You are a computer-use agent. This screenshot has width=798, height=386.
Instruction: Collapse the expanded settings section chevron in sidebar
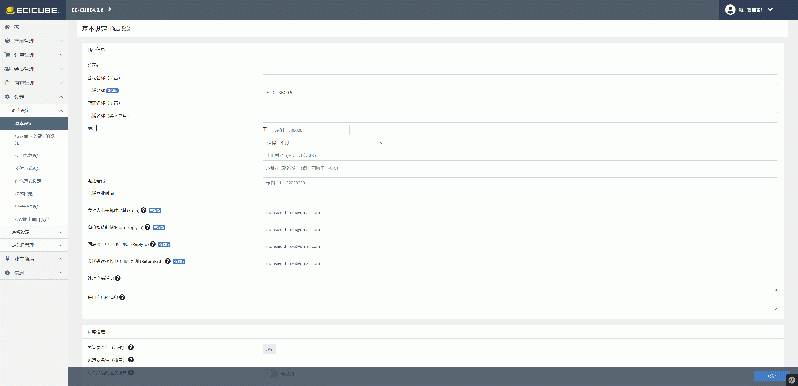point(61,97)
